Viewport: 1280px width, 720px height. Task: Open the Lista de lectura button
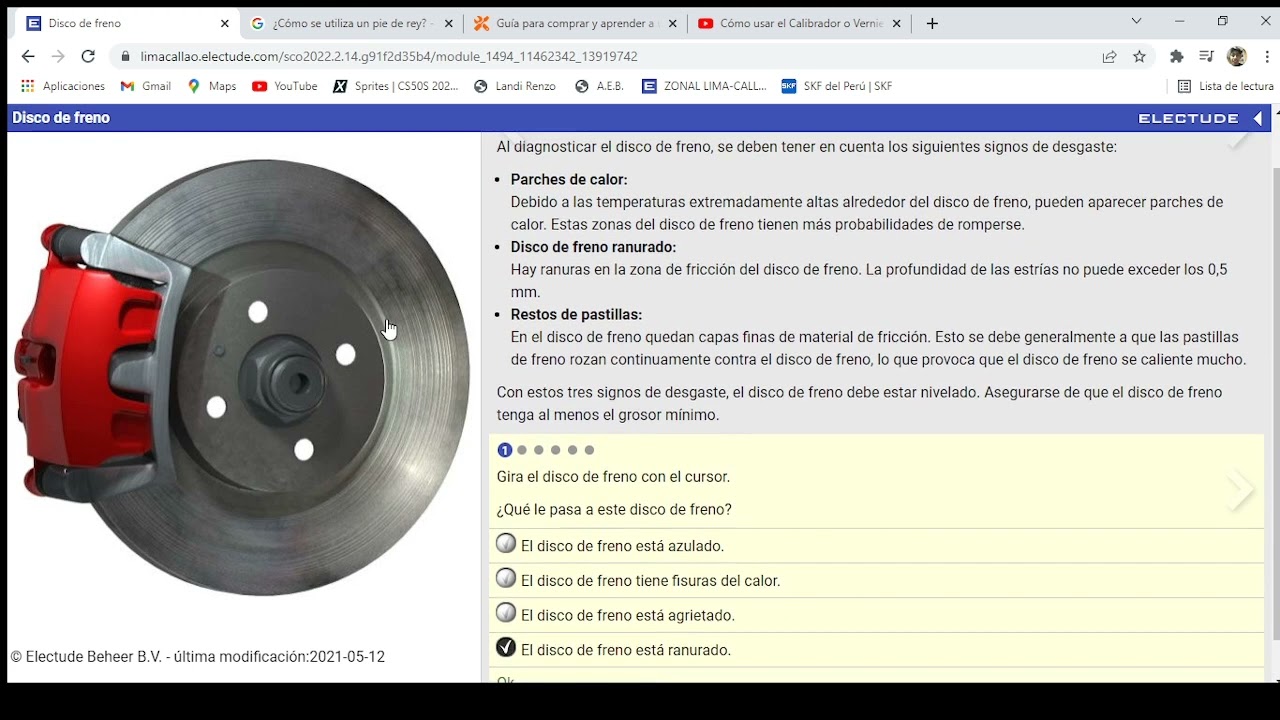pyautogui.click(x=1226, y=86)
